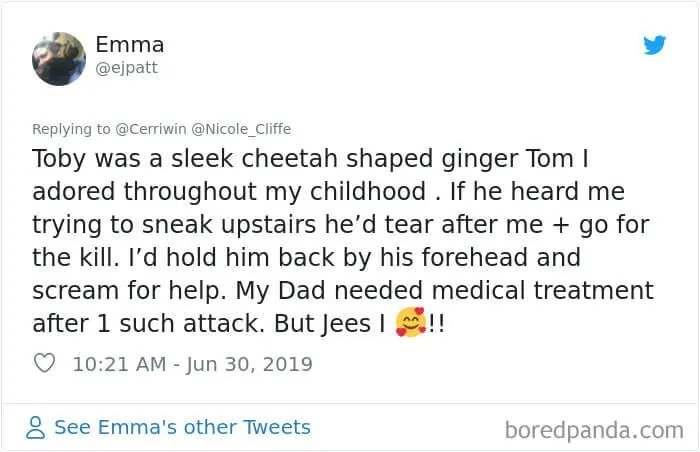This screenshot has width=700, height=452.
Task: Click the Twitter bird logo
Action: pos(655,45)
